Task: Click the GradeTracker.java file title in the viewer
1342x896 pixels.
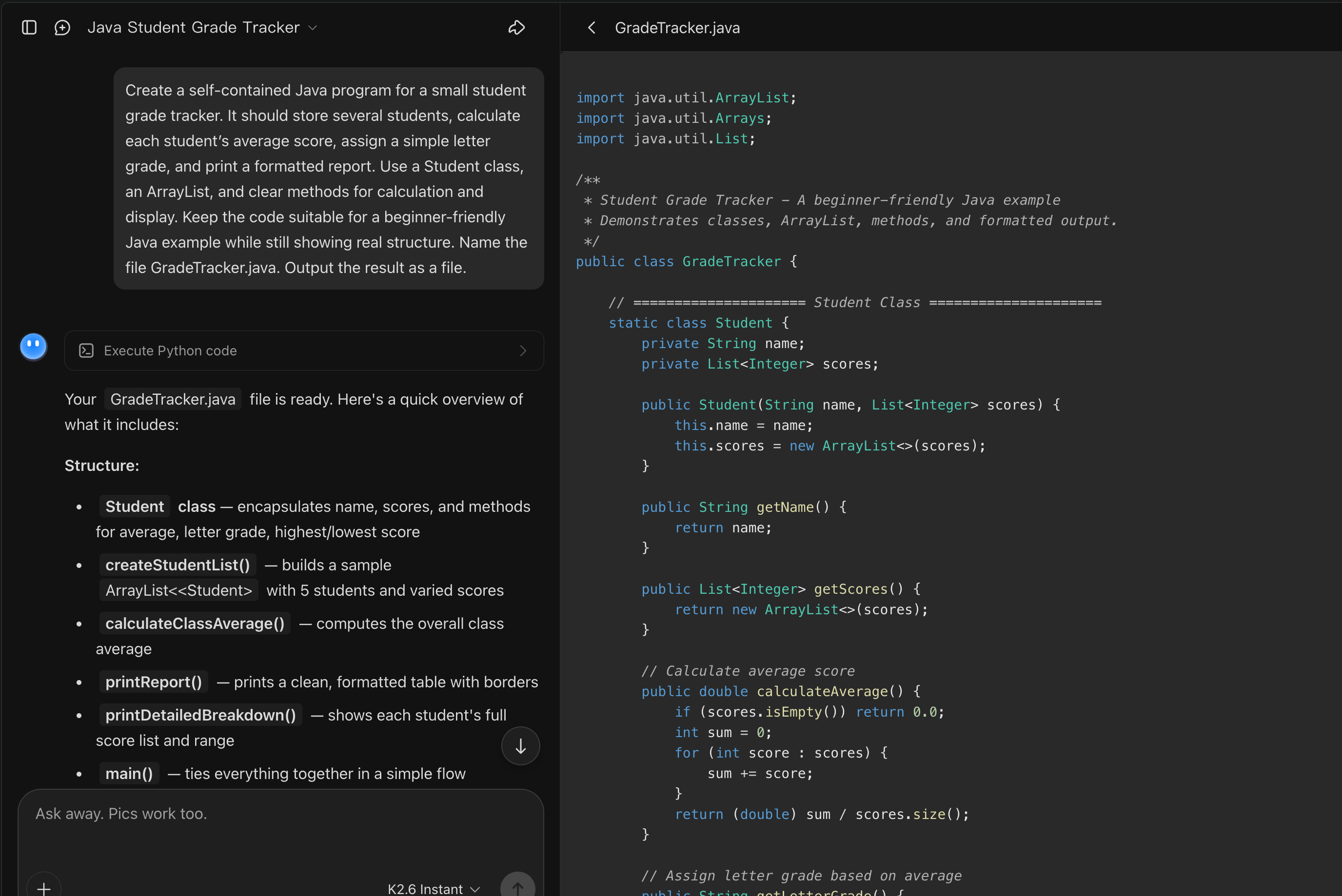Action: click(x=677, y=27)
